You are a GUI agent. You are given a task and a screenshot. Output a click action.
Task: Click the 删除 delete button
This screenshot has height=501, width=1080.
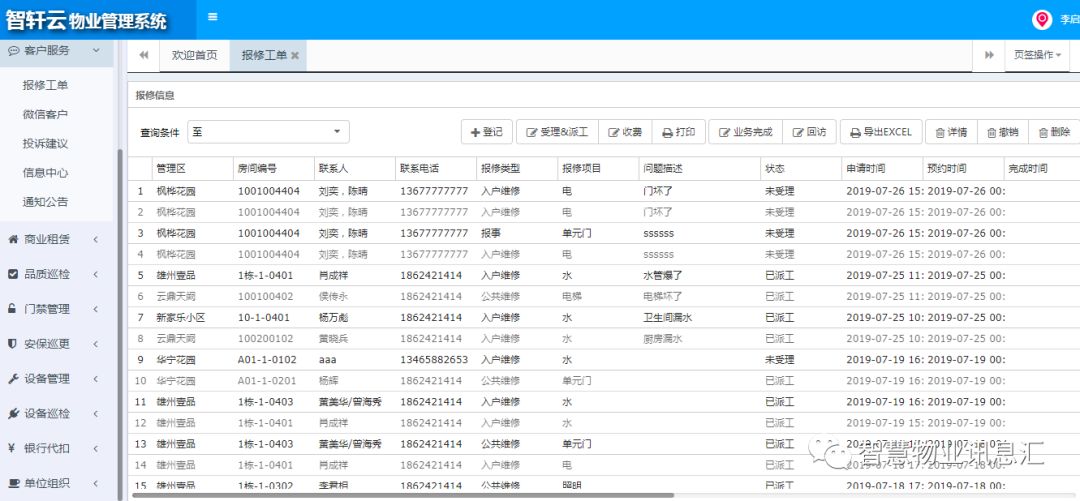(1054, 132)
